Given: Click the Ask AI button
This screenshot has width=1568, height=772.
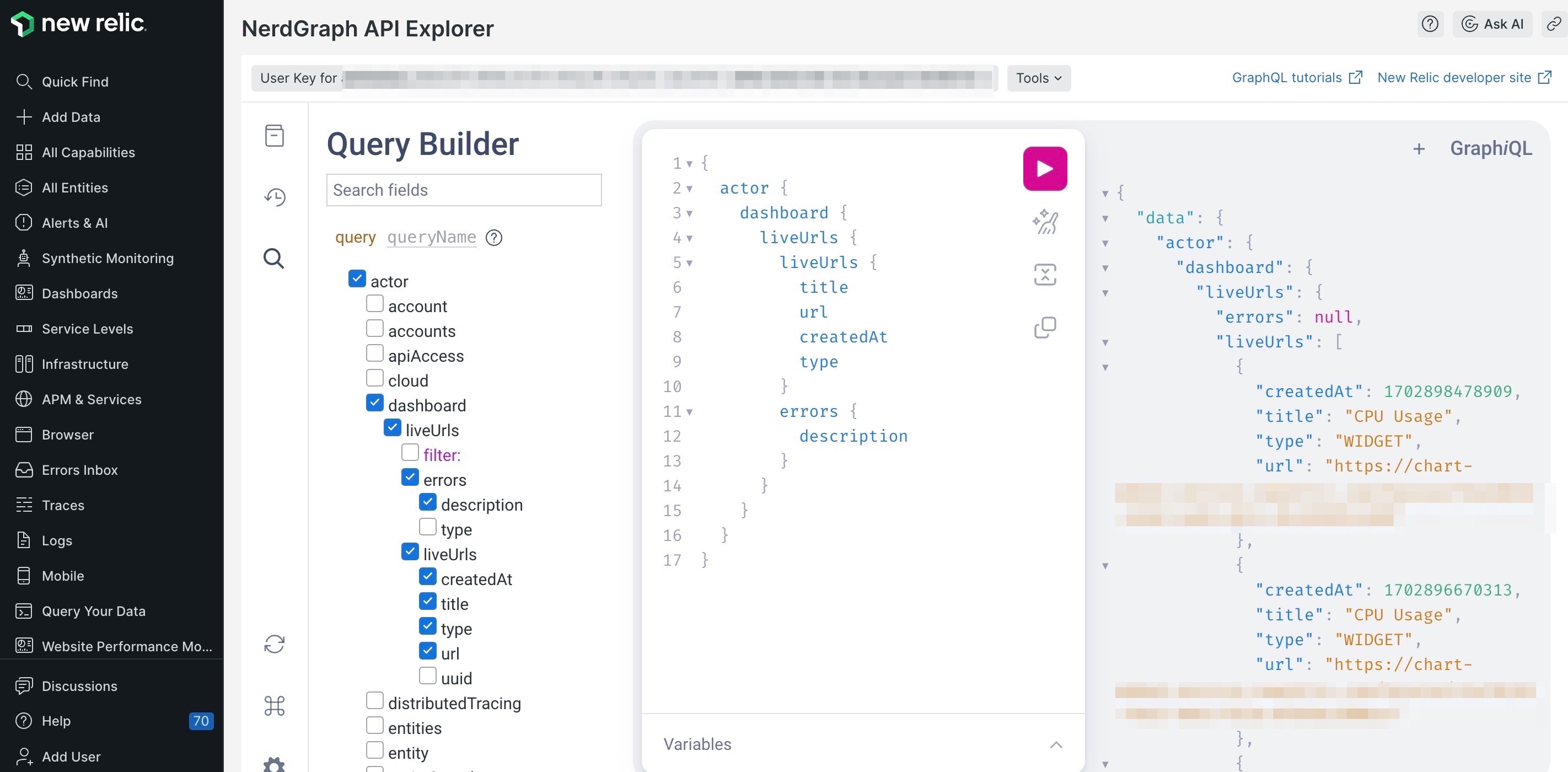Looking at the screenshot, I should click(1492, 24).
